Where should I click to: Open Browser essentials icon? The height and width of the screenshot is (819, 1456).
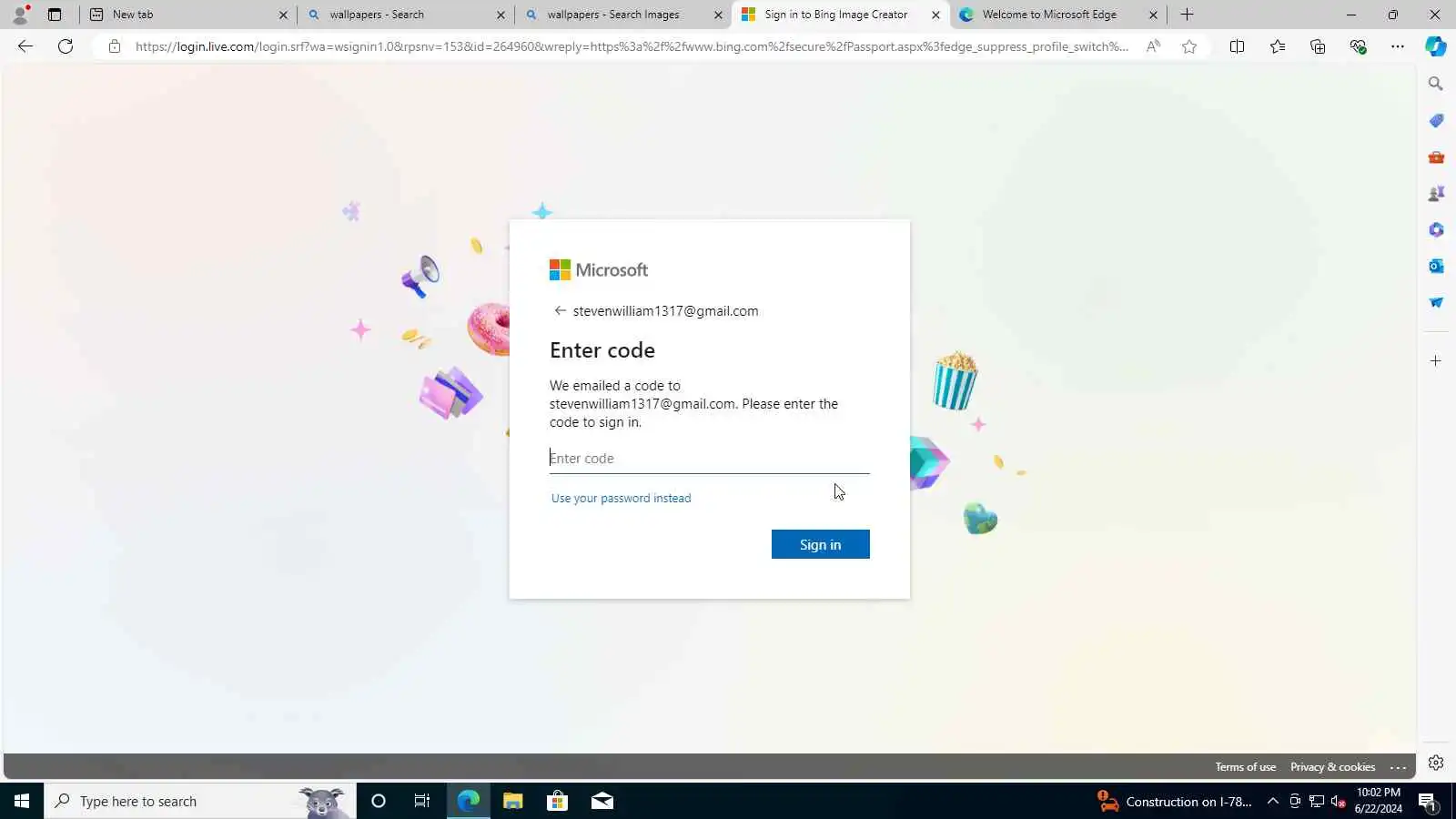pyautogui.click(x=1358, y=46)
